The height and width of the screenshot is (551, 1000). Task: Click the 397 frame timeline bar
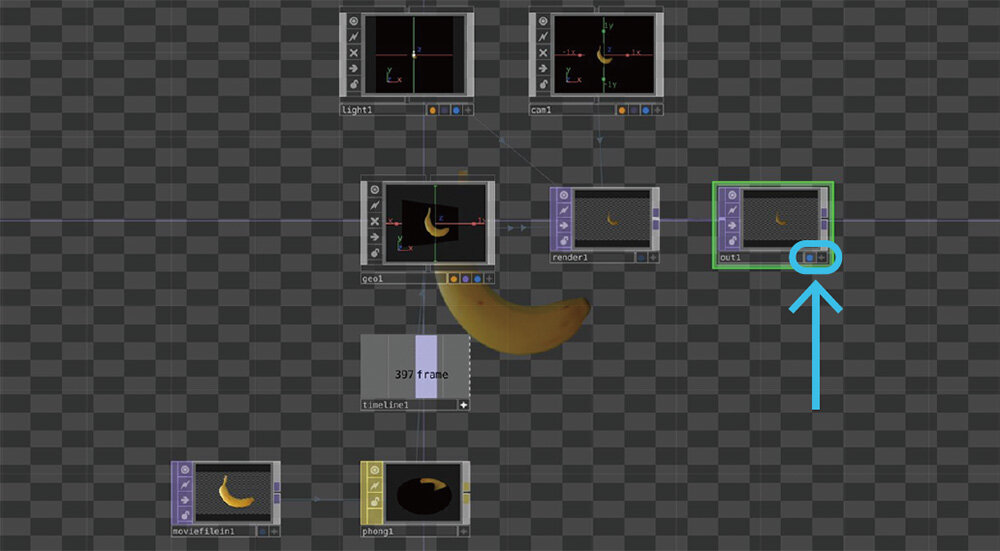click(426, 367)
